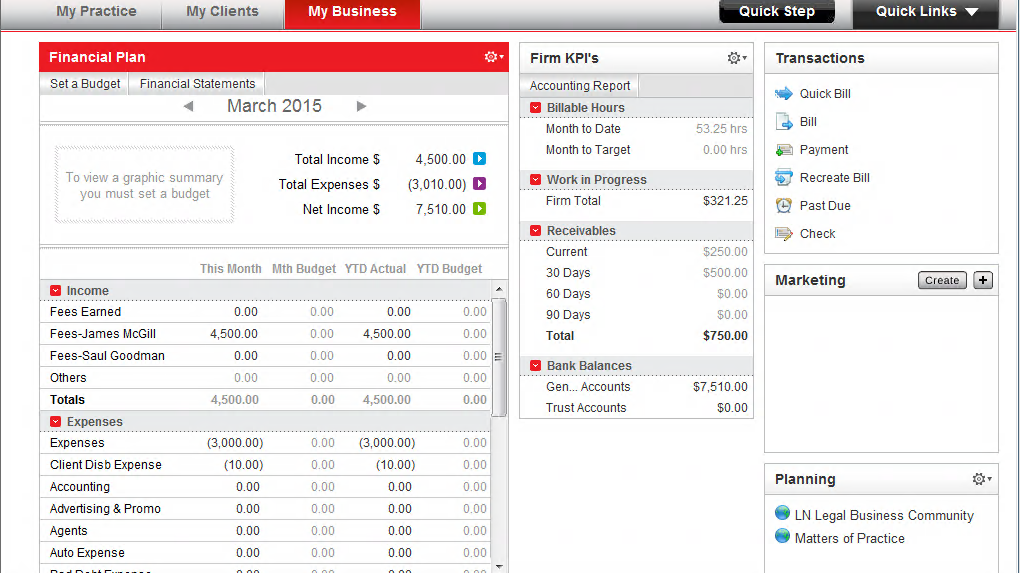1020x573 pixels.
Task: Go to the previous month
Action: click(189, 106)
